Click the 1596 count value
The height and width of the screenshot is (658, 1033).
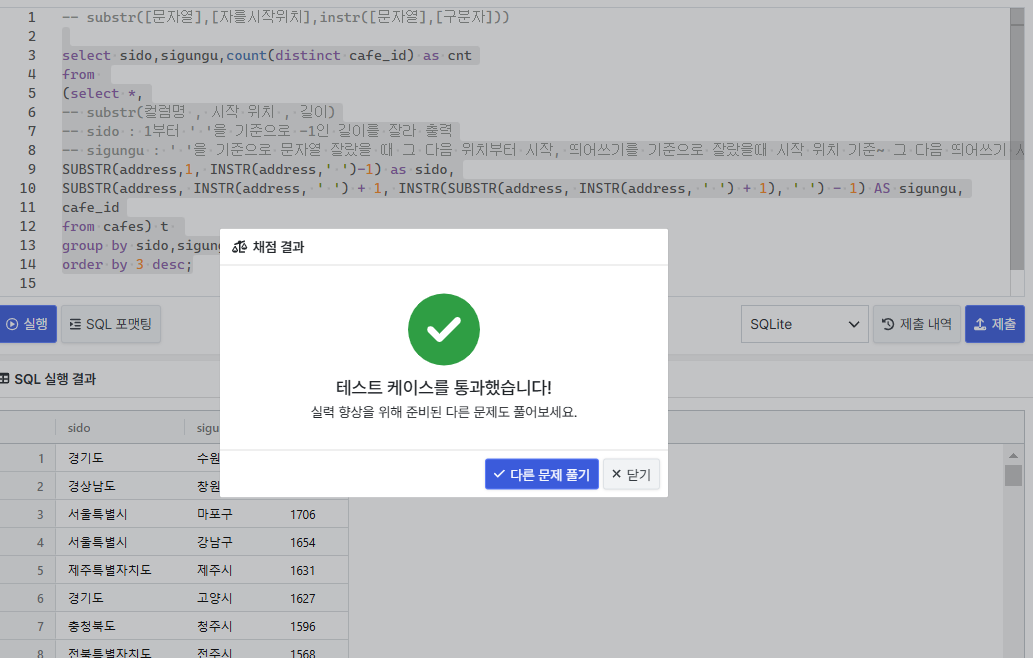point(302,626)
